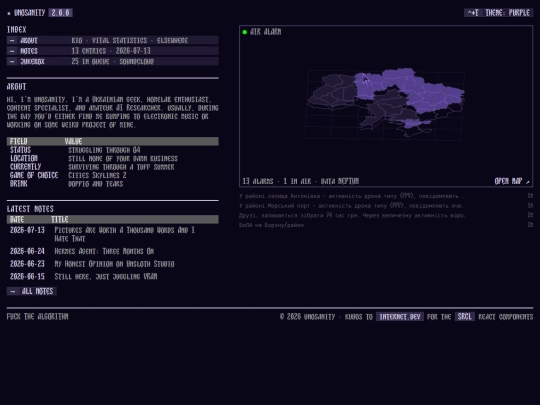Screen dimensions: 540x405
Task: Switch theme with the Theme: Purple button
Action: [498, 13]
